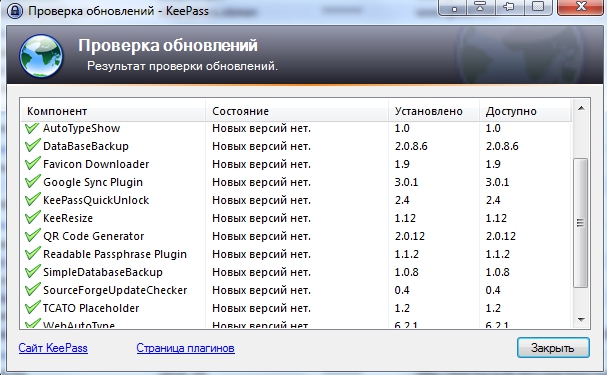This screenshot has width=607, height=375.
Task: Click installed version 2.0.8.6 for DataBaseBackup
Action: tap(411, 146)
